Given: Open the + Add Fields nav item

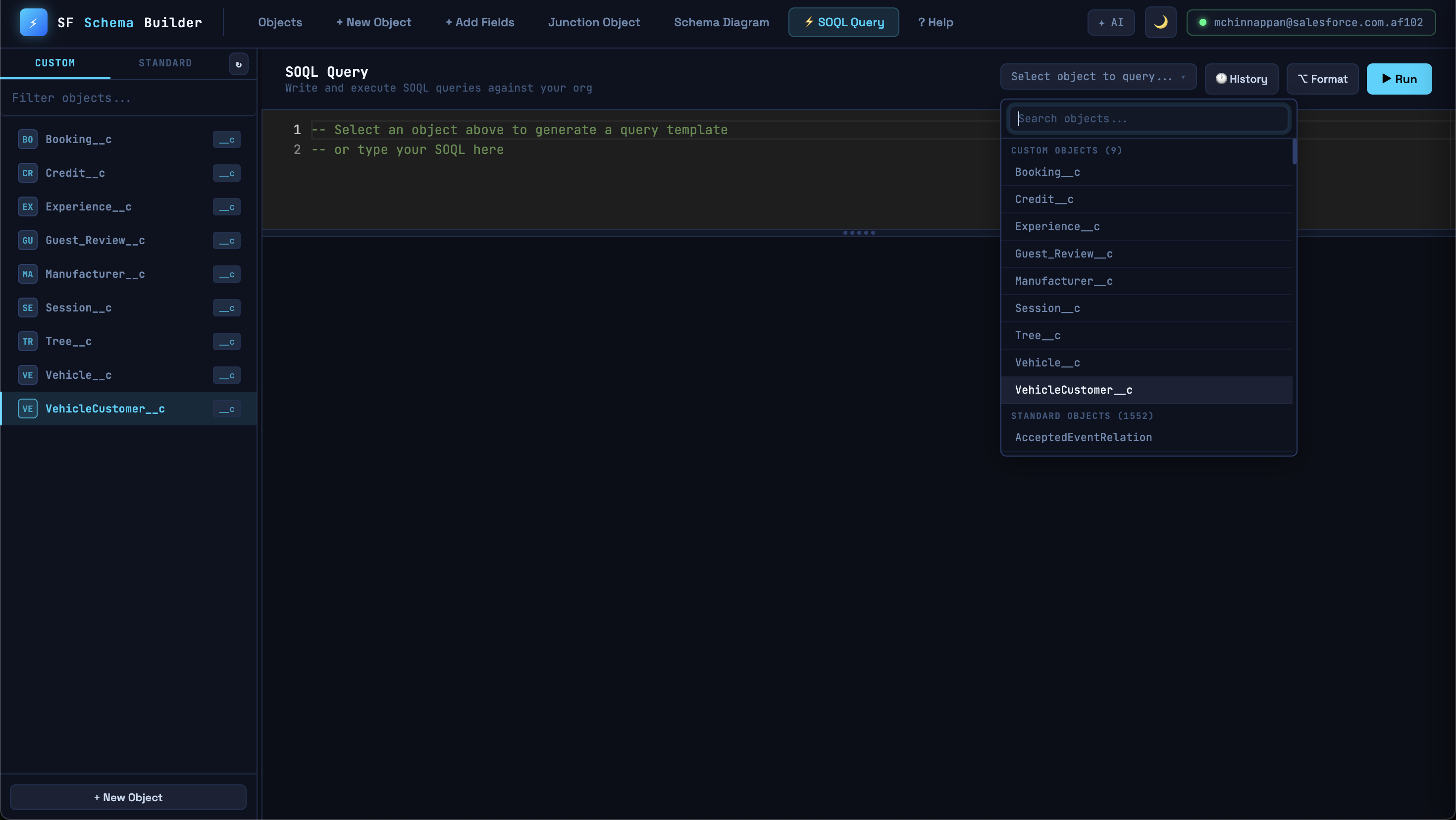Looking at the screenshot, I should 480,23.
